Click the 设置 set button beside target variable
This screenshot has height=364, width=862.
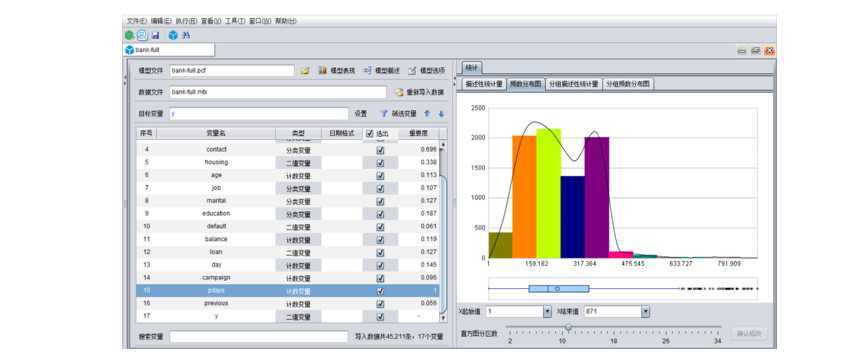[x=361, y=114]
